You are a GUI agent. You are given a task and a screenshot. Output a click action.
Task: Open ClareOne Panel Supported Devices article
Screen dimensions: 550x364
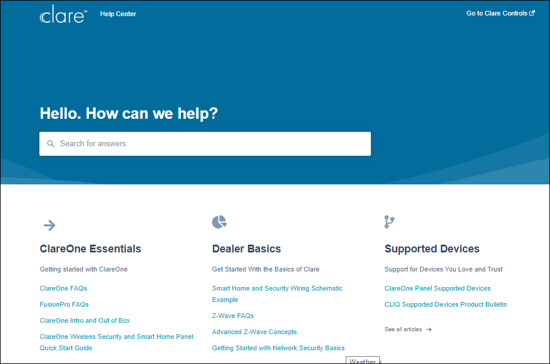coord(437,288)
